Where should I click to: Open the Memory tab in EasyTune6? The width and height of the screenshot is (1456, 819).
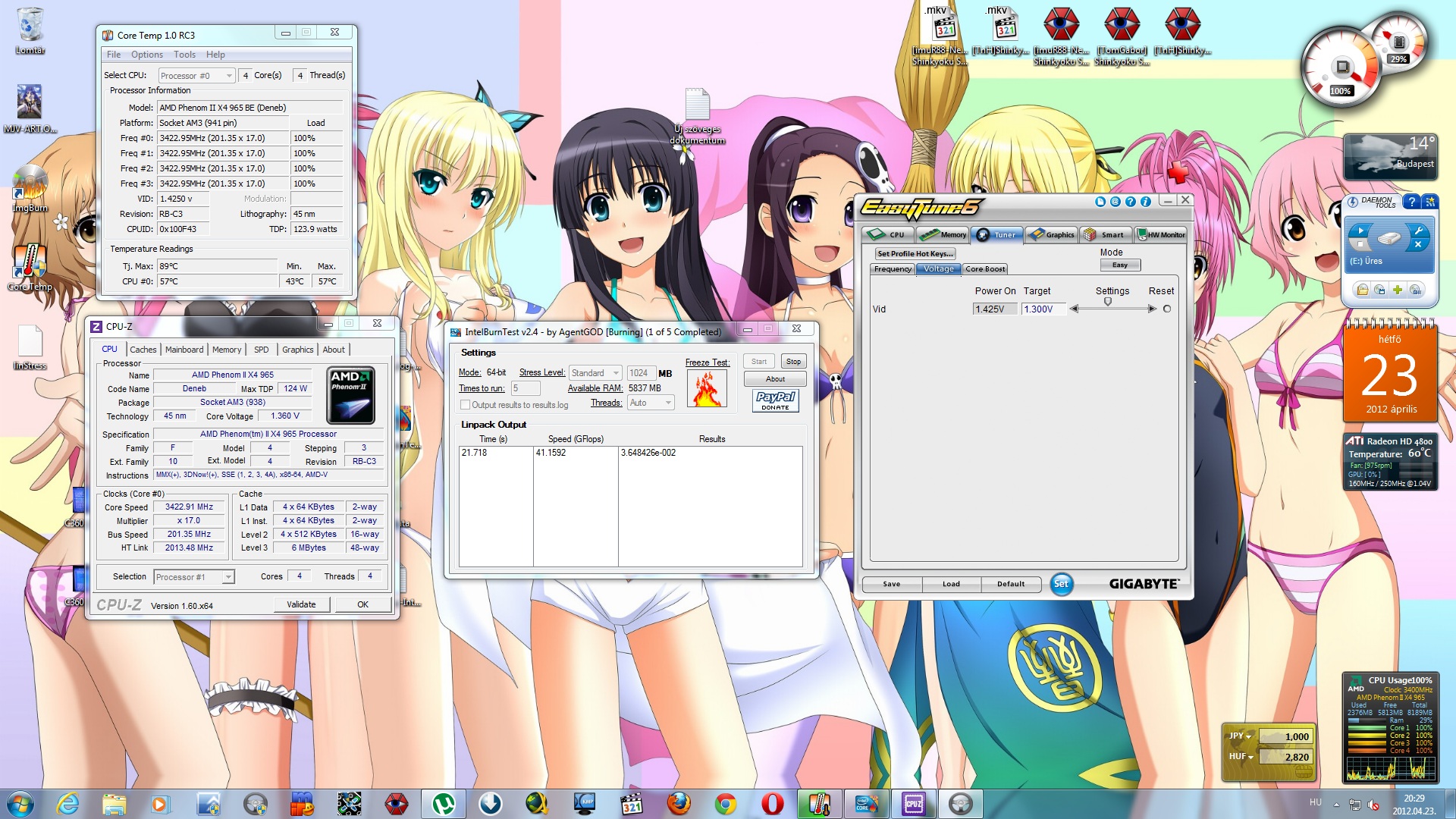[943, 234]
